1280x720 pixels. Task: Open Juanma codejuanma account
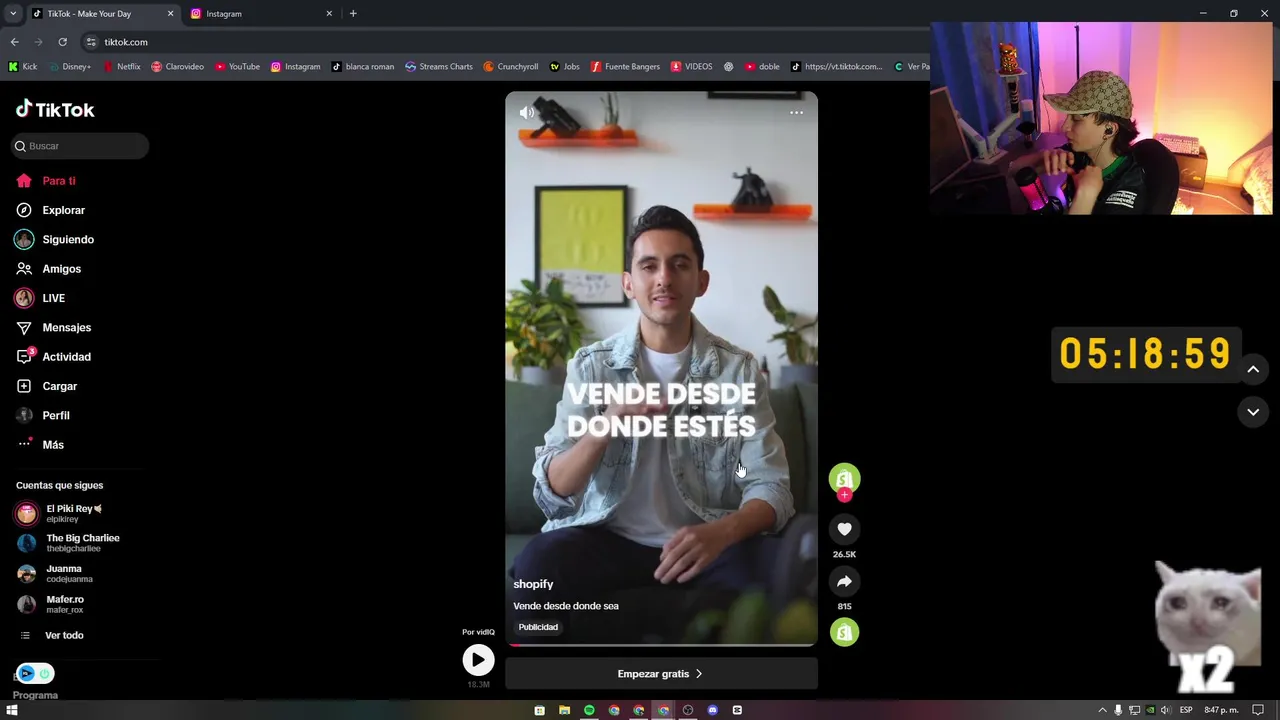tap(69, 574)
